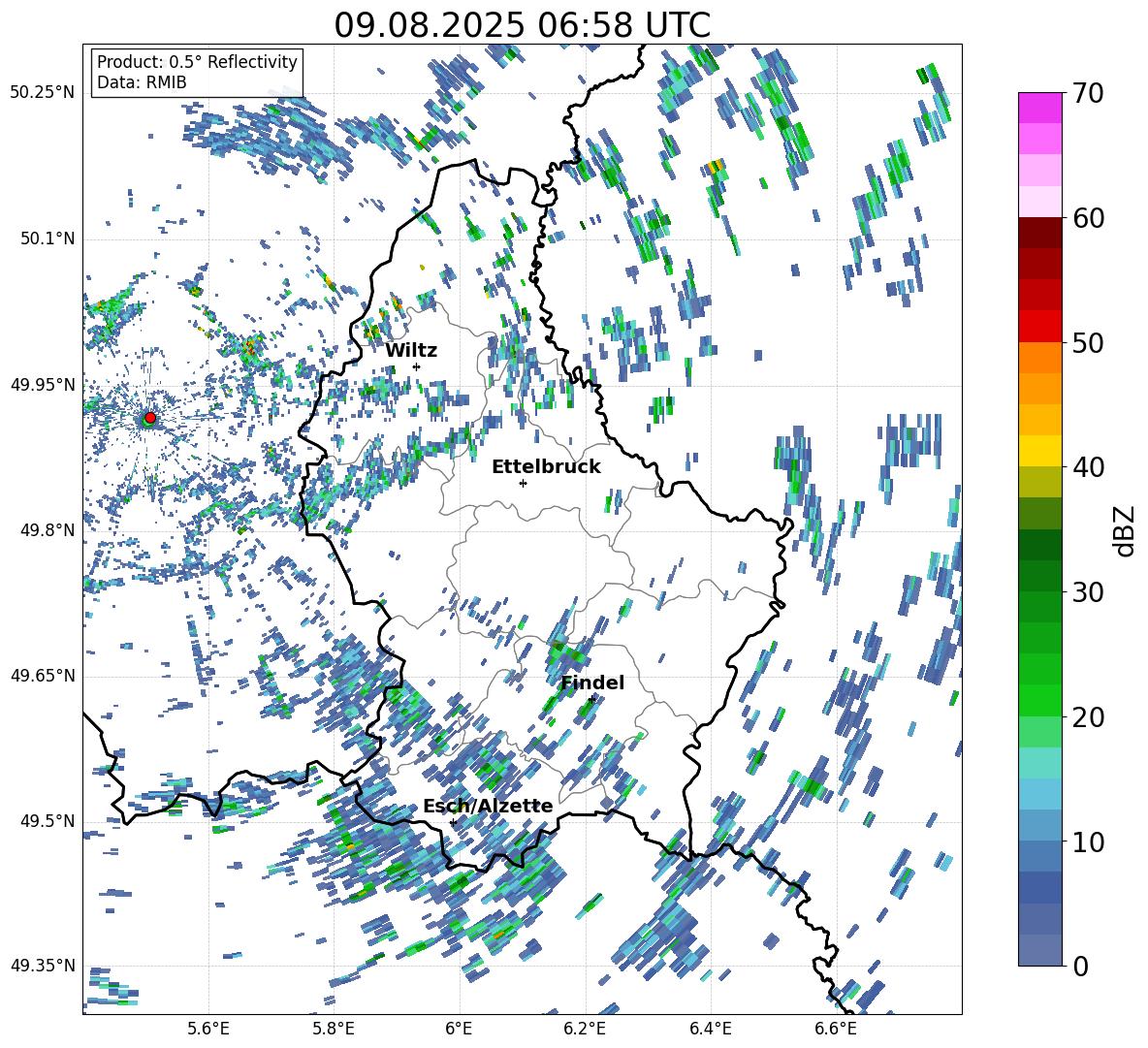Screen dimensions: 1148x1048
Task: Click the 6.4°E longitude label
Action: (710, 1029)
